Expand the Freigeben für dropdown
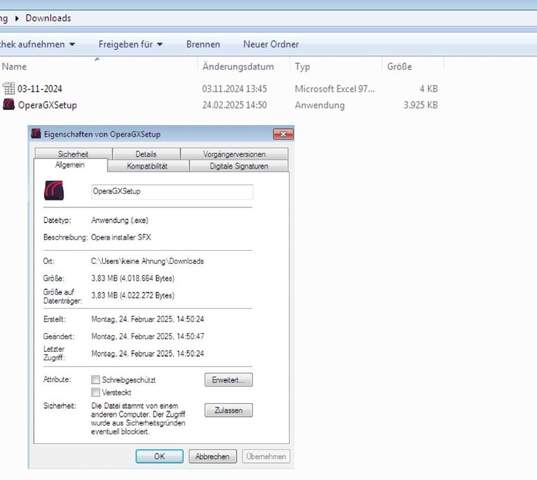This screenshot has height=480, width=537. [160, 44]
